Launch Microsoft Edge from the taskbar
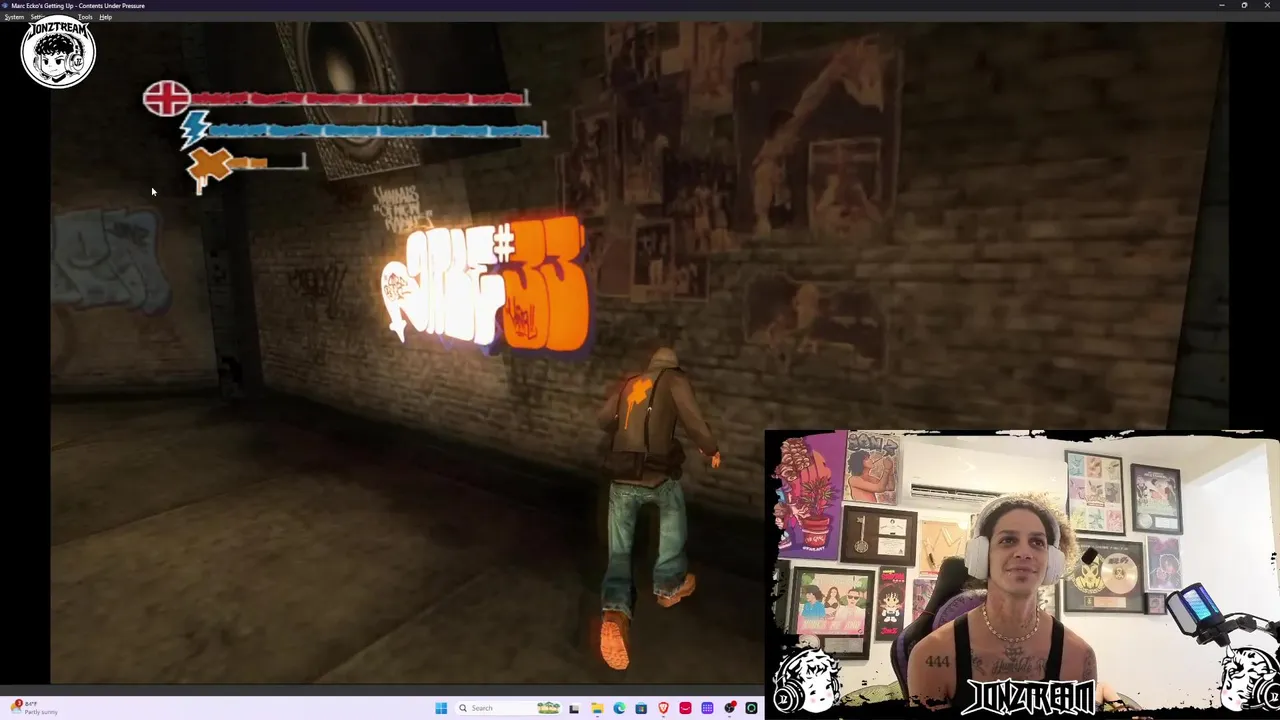1280x720 pixels. [x=620, y=708]
